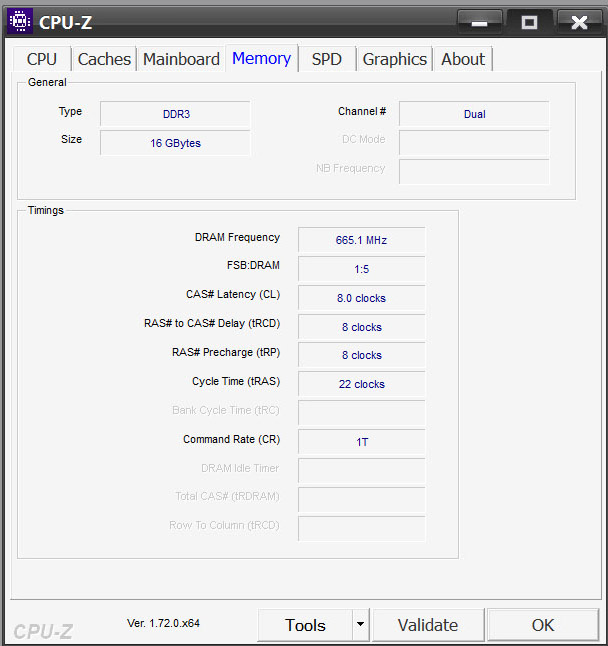The image size is (608, 646).
Task: Select the Memory tab
Action: click(262, 58)
